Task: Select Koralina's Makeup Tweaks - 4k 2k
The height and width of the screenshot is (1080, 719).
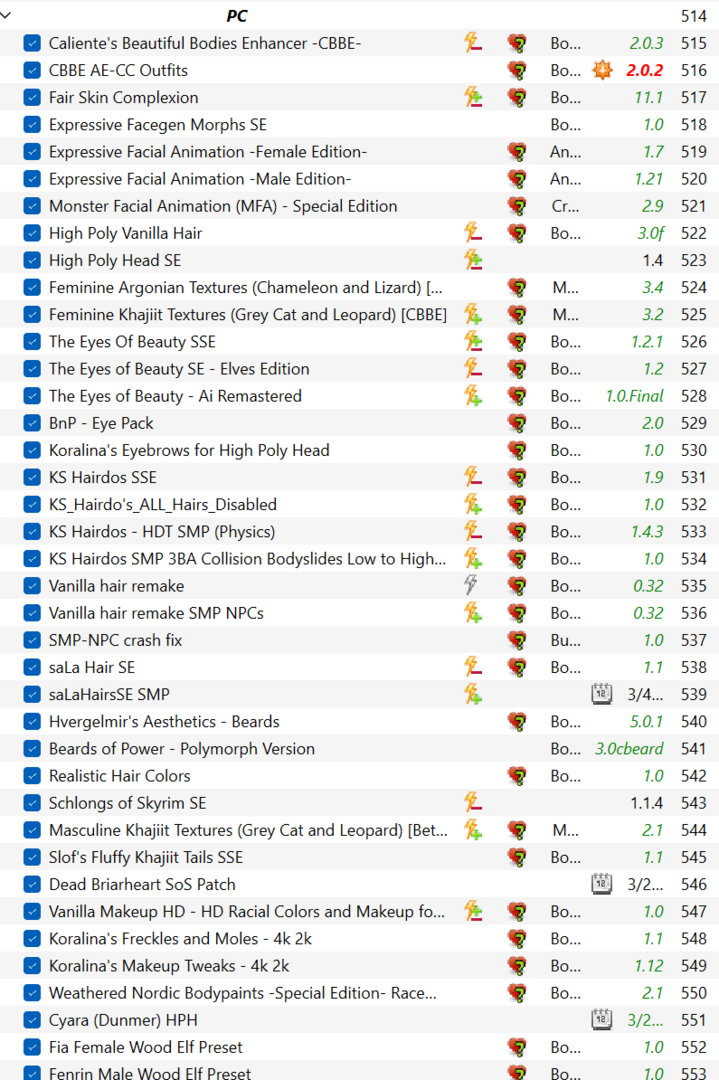Action: 169,966
